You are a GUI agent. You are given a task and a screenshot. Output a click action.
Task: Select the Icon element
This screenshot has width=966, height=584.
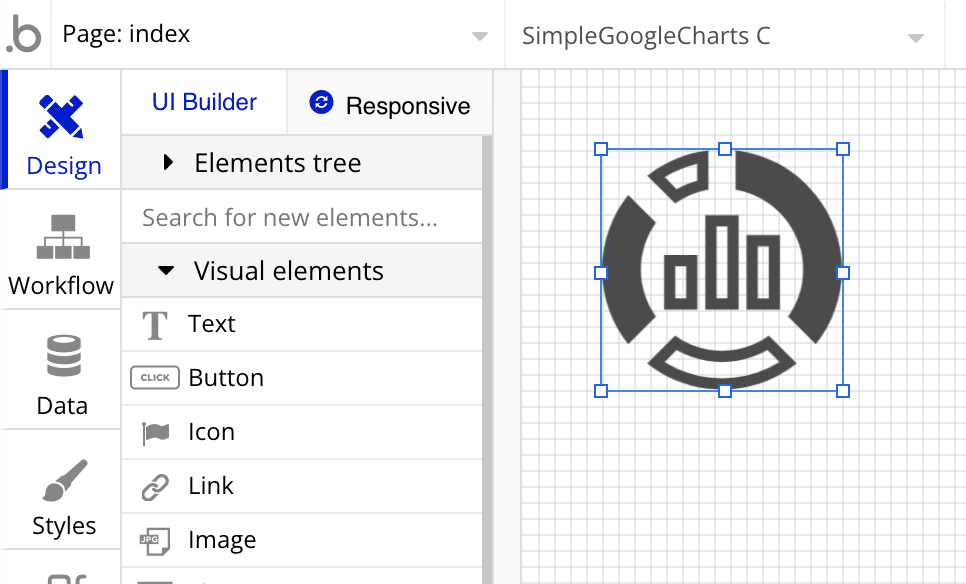(211, 432)
